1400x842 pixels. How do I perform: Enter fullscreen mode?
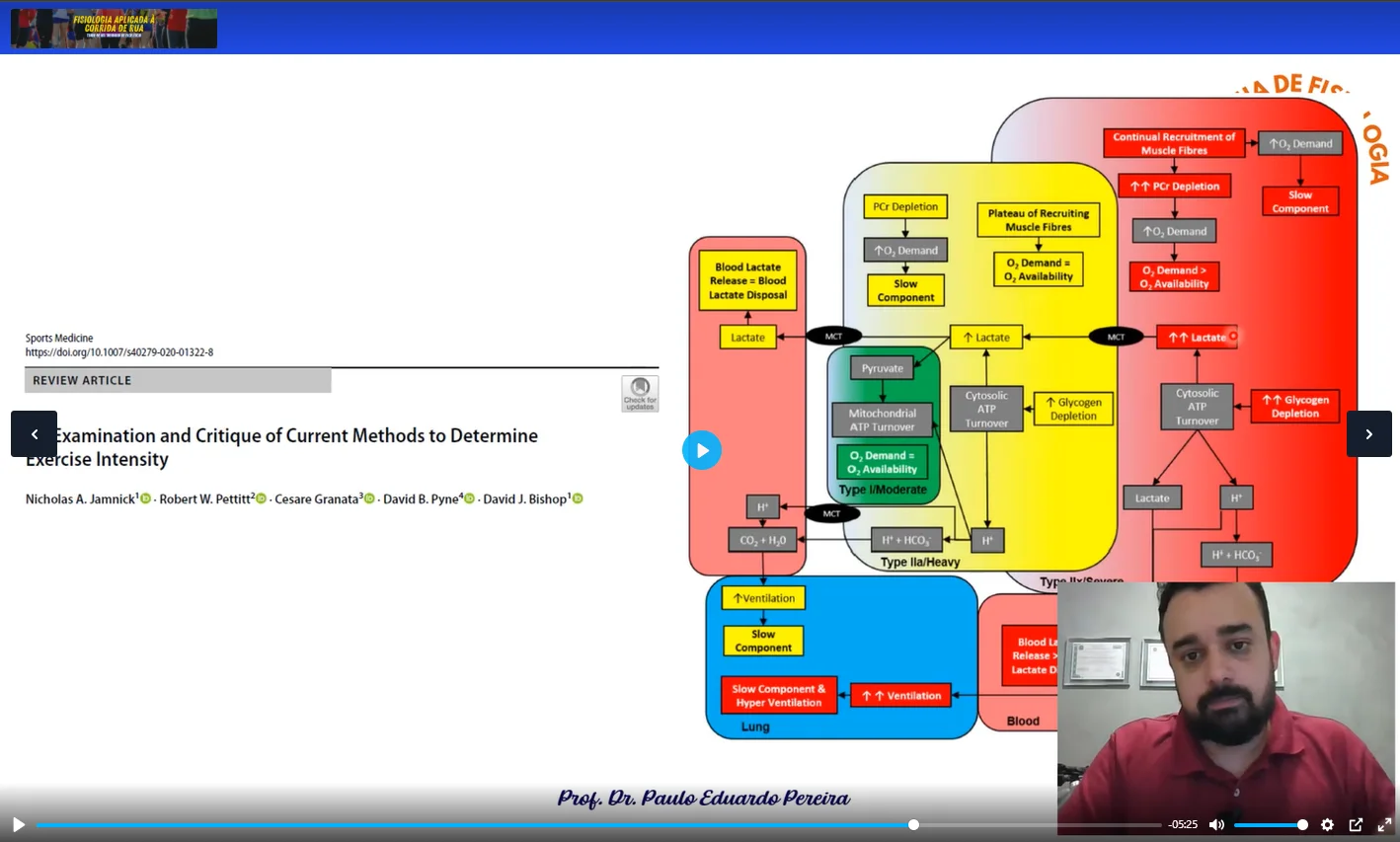click(1384, 824)
